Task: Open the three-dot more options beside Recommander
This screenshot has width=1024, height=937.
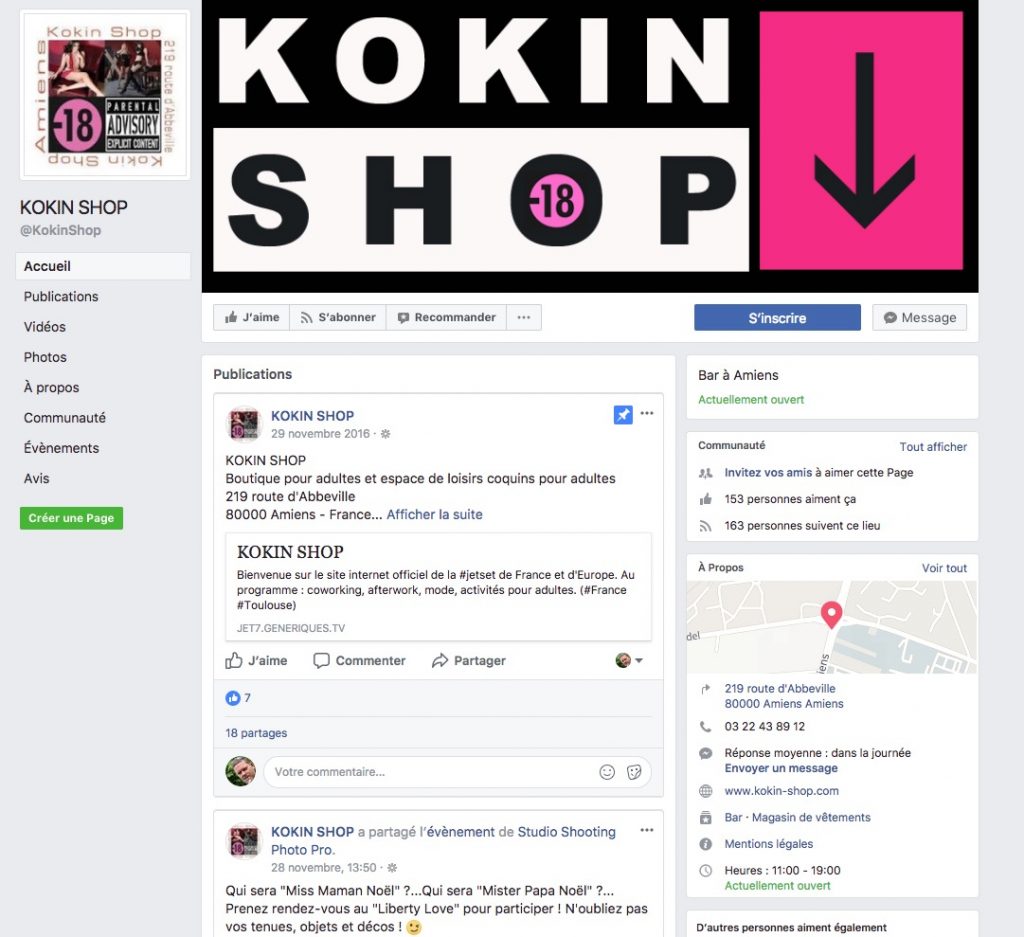Action: pyautogui.click(x=524, y=317)
